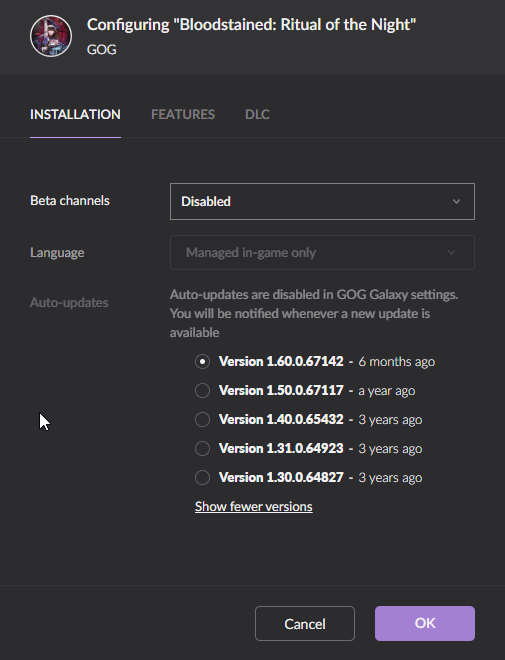Click the Version 1.50.0.67117 label text
This screenshot has height=660, width=505.
(x=281, y=391)
